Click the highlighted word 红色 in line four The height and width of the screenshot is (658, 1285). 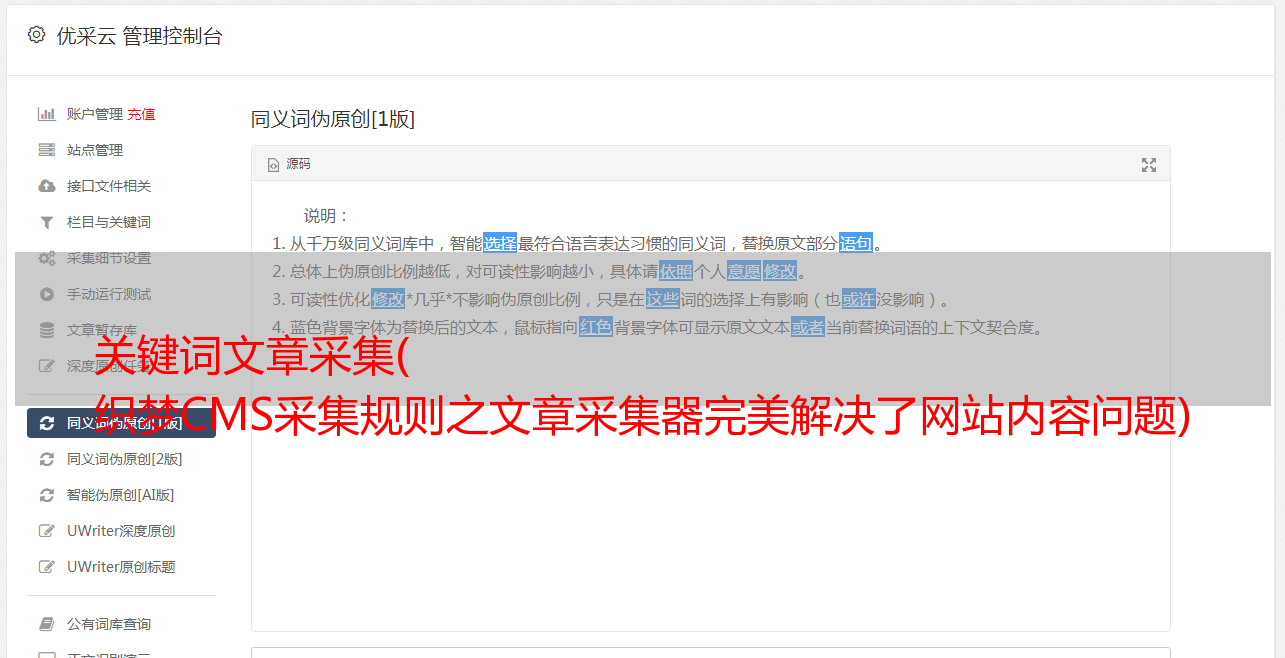596,327
